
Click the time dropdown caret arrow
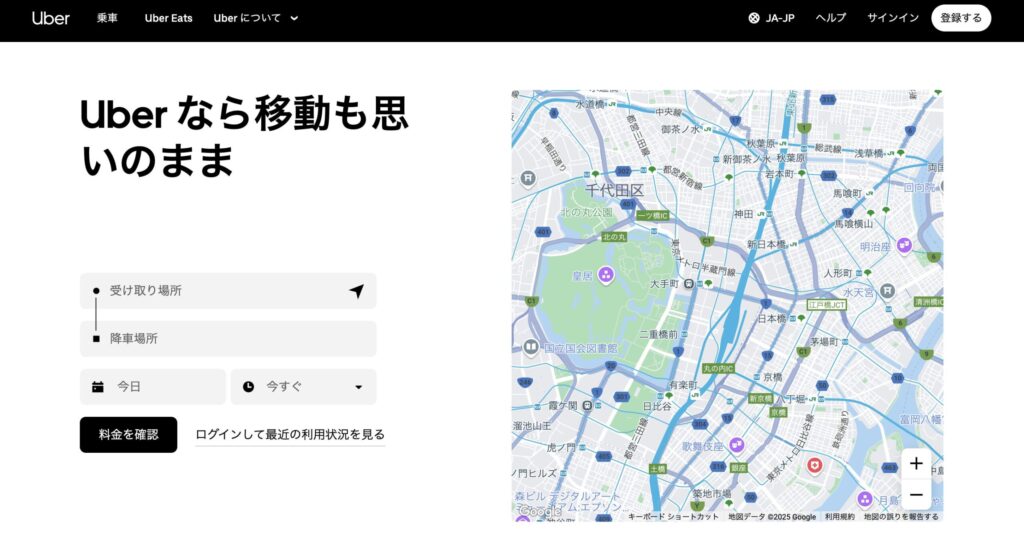359,387
